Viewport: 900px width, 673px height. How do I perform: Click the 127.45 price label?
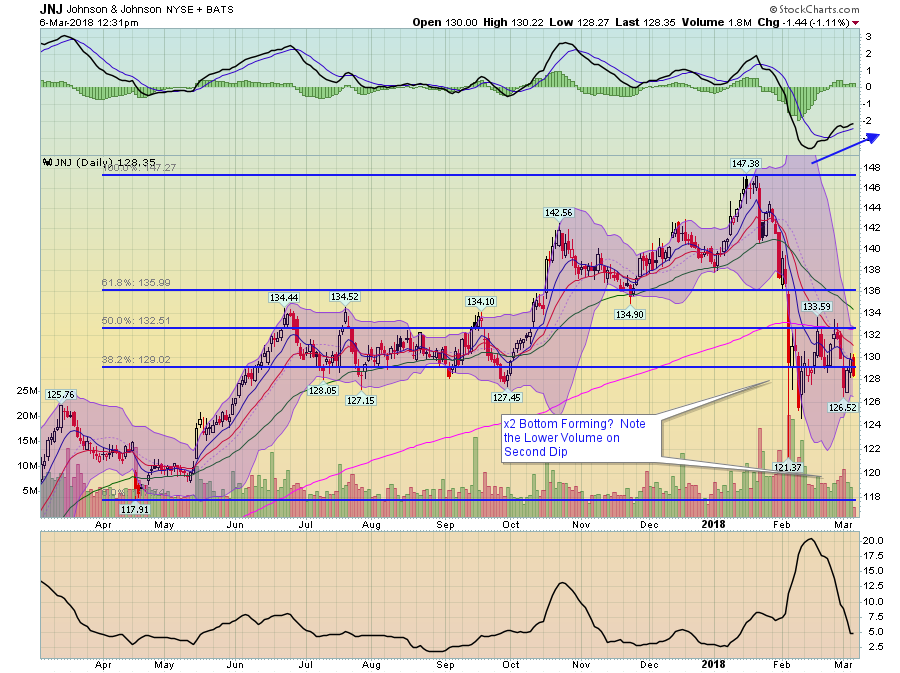click(507, 397)
